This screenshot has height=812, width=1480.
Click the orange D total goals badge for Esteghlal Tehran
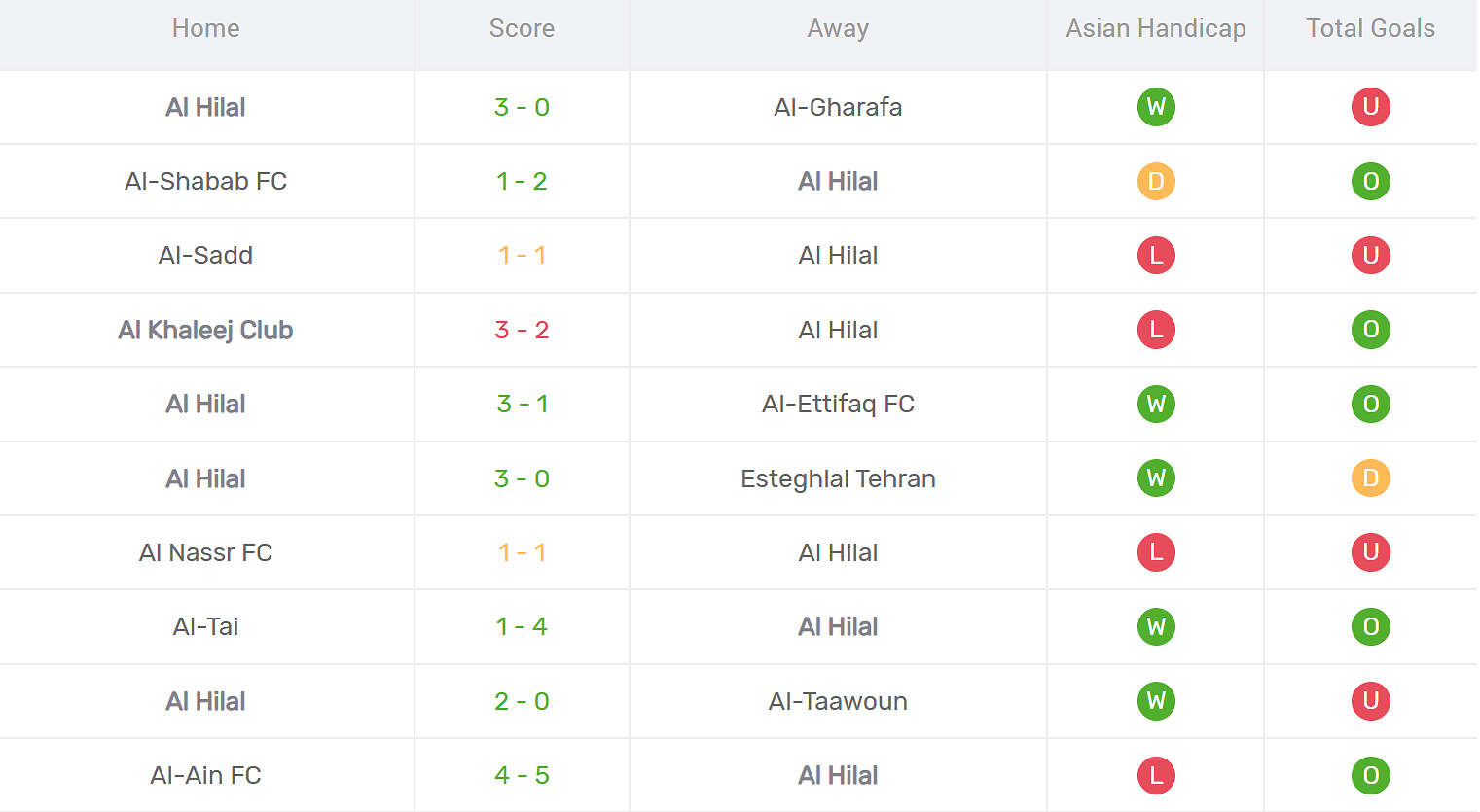click(1370, 478)
